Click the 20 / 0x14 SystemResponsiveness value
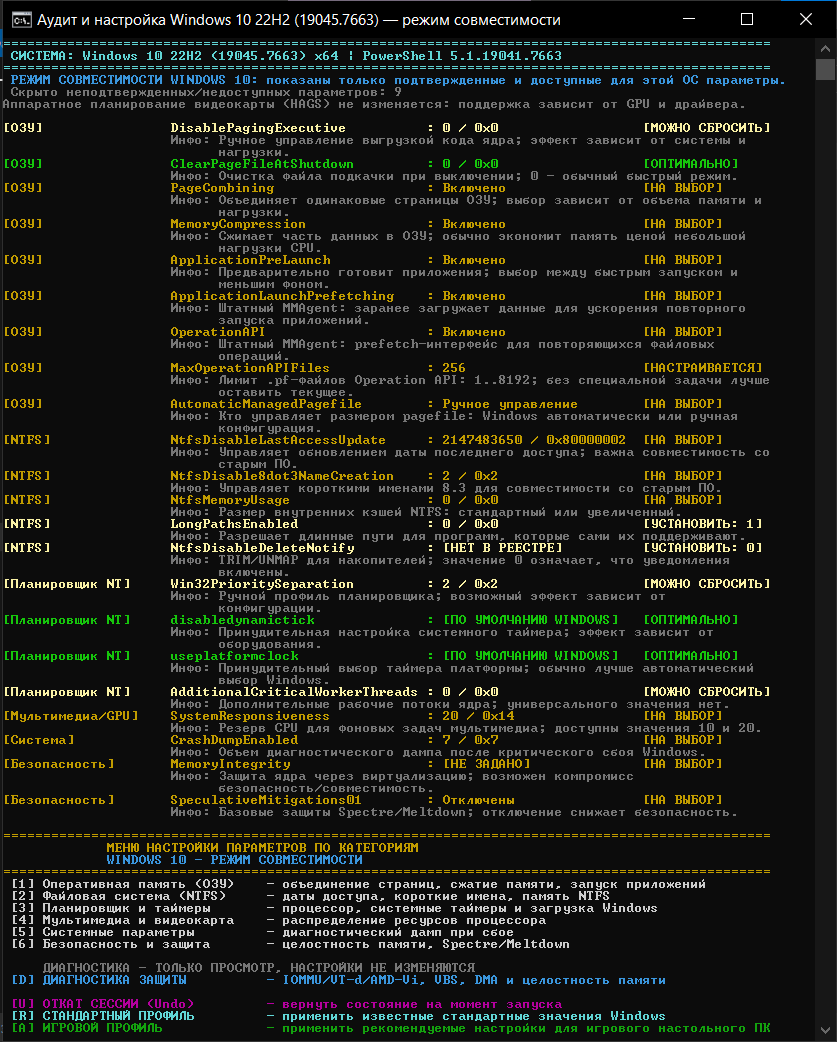Screen dimensions: 837x1042 coord(478,716)
